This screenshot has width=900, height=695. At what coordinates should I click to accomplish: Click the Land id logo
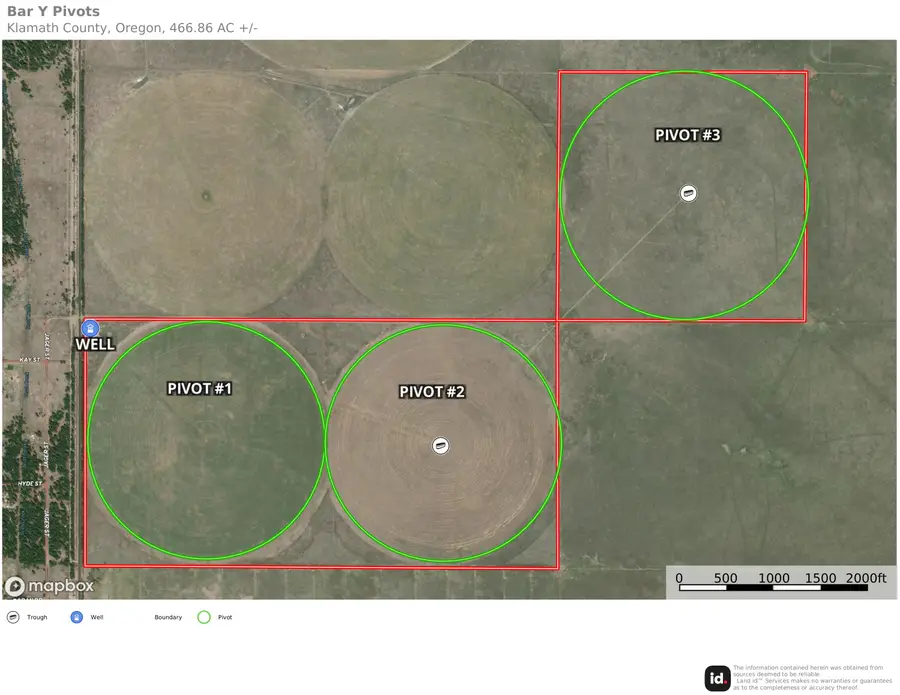point(717,678)
